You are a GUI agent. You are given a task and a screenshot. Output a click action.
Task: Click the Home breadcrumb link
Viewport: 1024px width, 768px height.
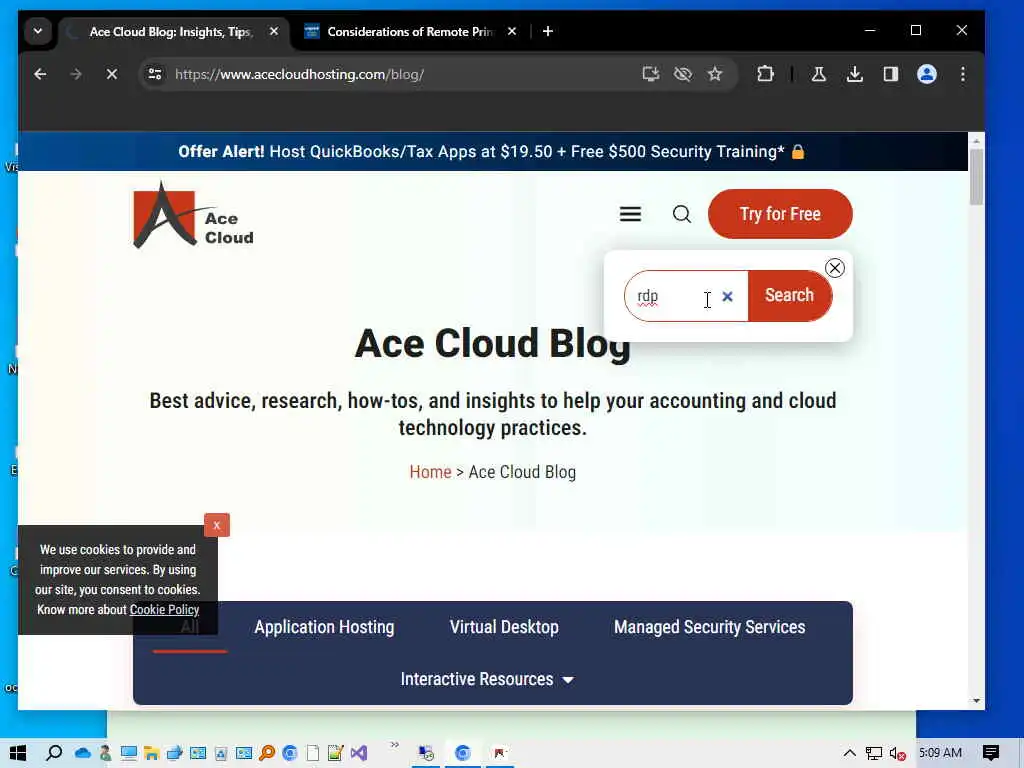[x=430, y=472]
